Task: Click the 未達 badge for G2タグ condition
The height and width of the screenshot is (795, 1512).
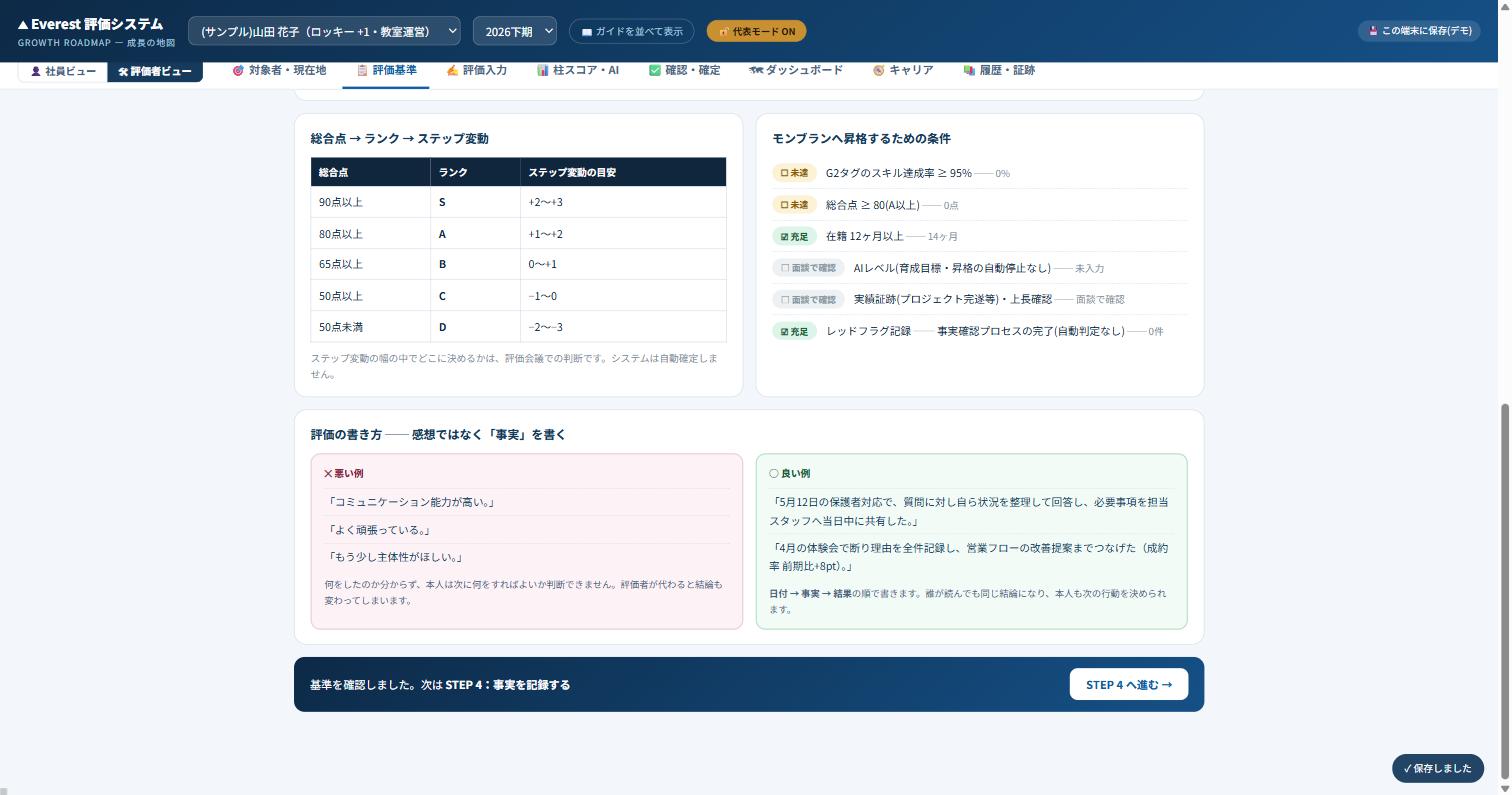Action: [794, 173]
